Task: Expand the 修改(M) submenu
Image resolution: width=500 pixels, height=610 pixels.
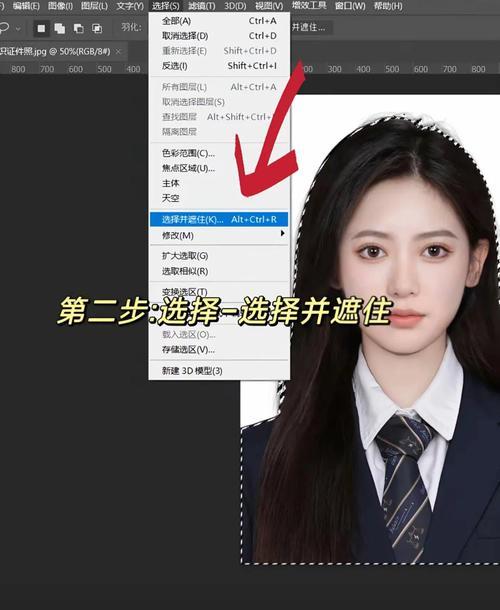Action: (x=219, y=235)
